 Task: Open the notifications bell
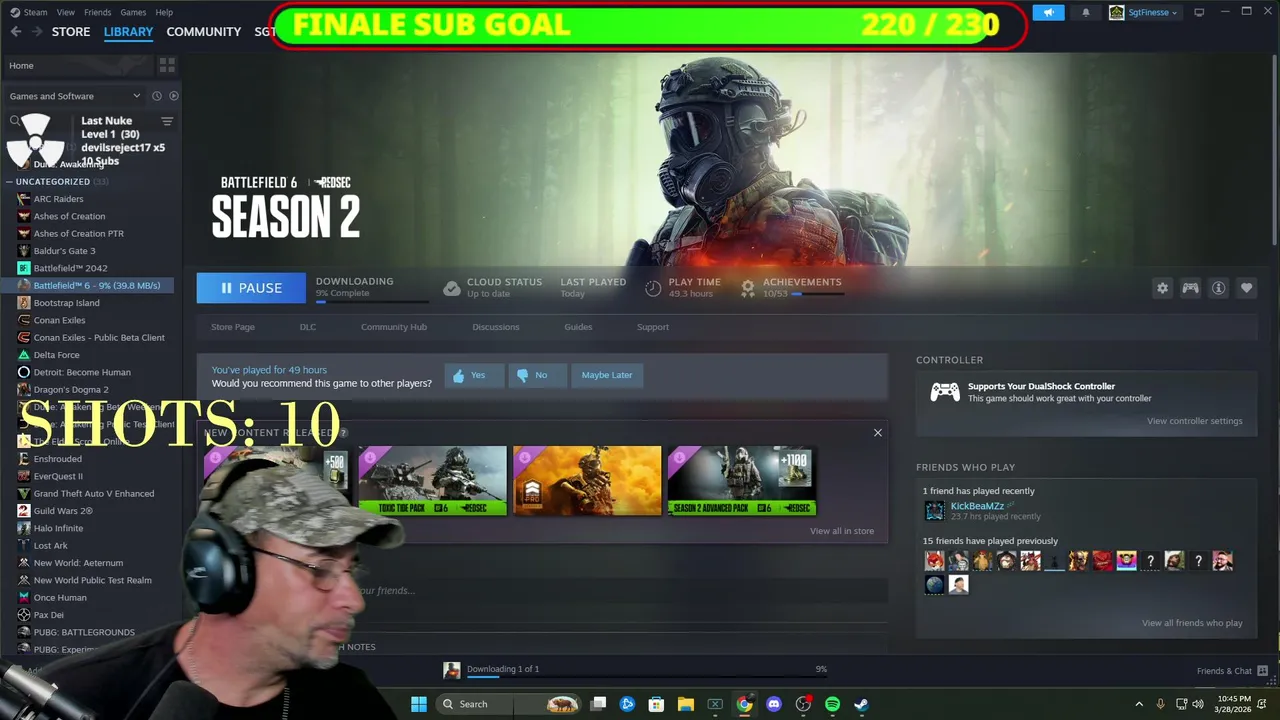point(1086,12)
